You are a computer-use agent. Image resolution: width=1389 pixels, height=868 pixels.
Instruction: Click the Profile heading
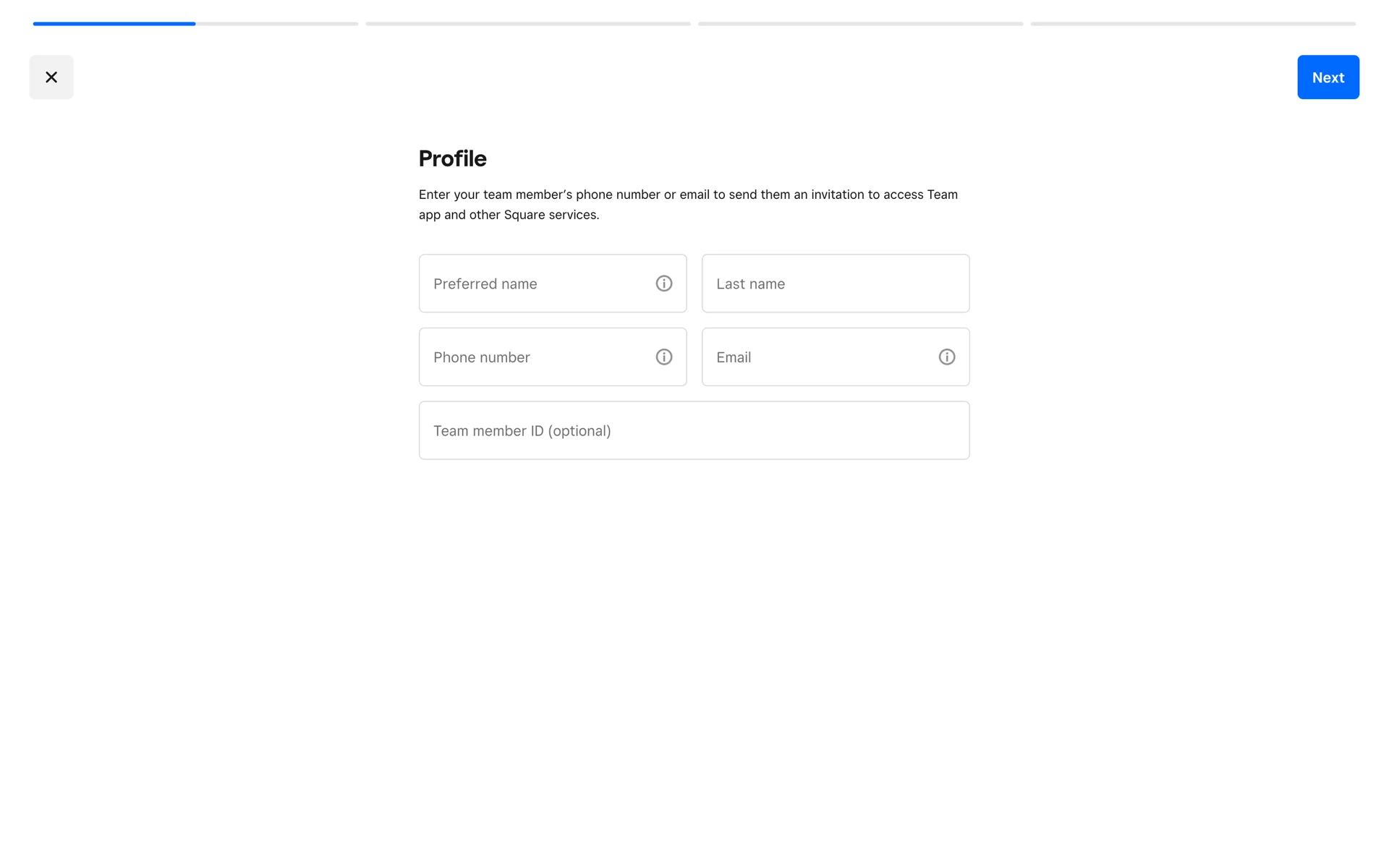tap(453, 158)
